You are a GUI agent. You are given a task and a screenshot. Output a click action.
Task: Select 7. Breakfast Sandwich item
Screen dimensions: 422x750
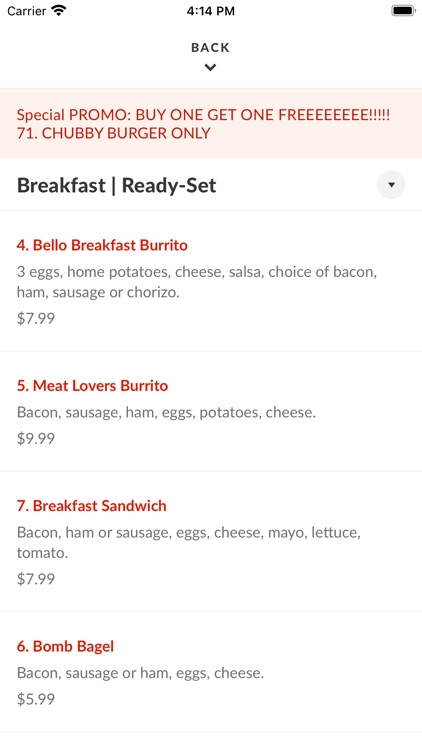point(92,506)
